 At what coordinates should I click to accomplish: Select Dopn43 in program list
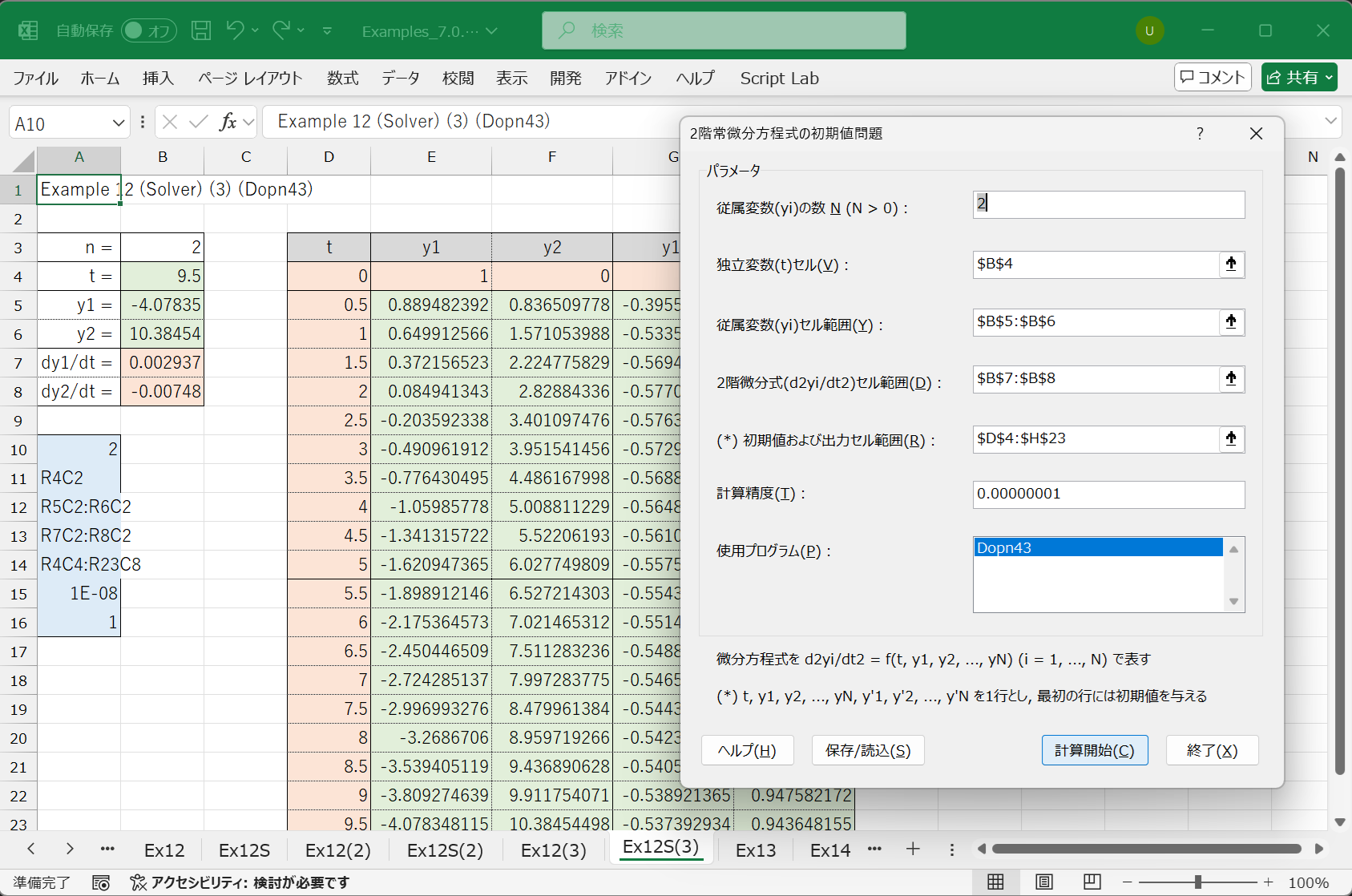point(1097,548)
